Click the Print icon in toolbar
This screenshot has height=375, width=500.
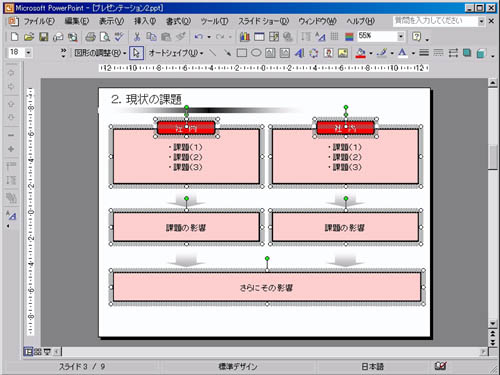coord(90,37)
